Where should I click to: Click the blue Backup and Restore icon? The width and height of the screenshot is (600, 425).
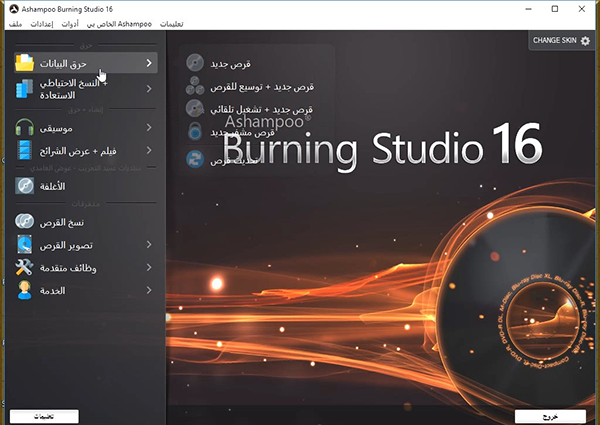[x=24, y=89]
